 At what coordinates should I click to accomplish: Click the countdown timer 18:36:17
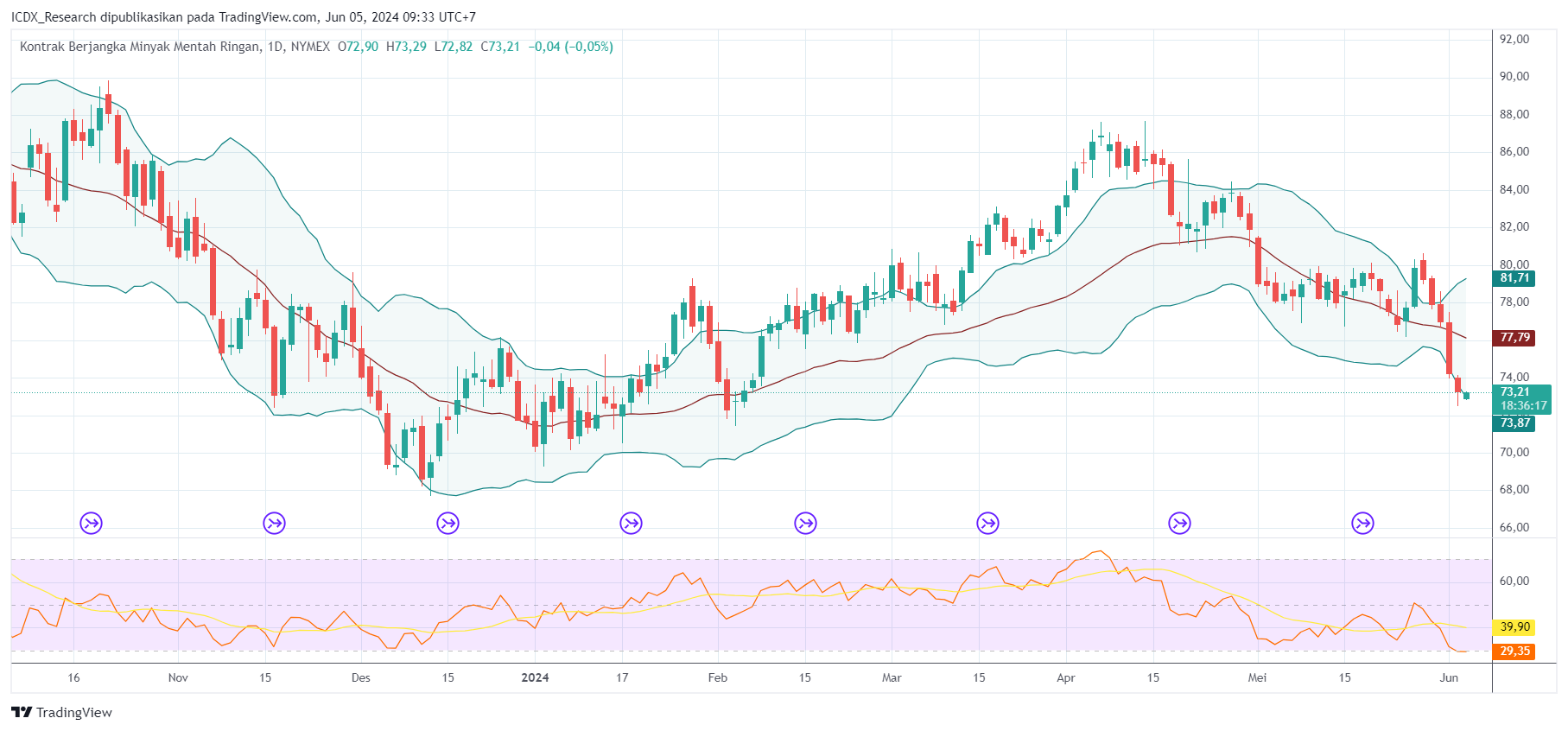coord(1523,406)
